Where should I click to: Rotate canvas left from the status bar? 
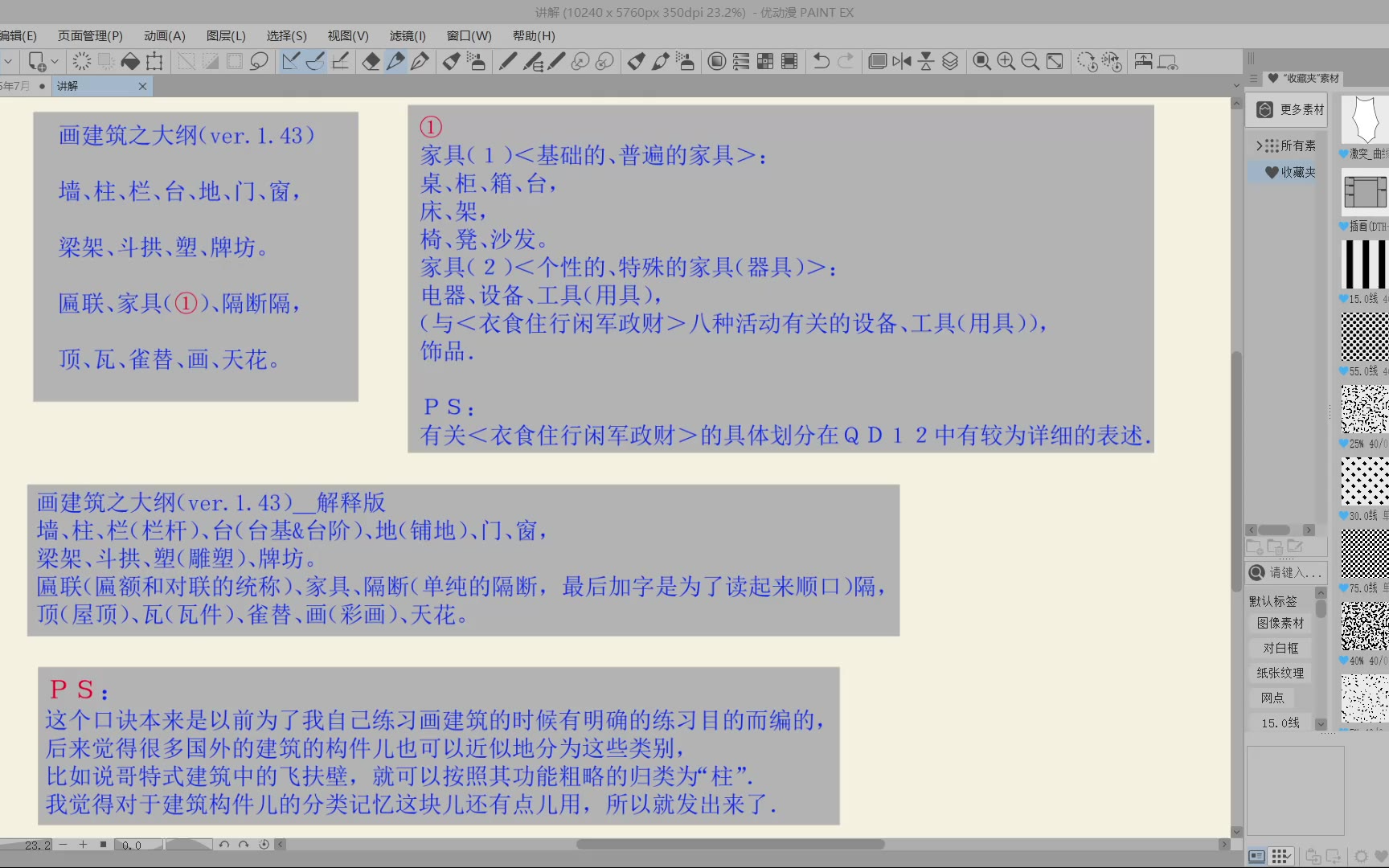[x=224, y=845]
